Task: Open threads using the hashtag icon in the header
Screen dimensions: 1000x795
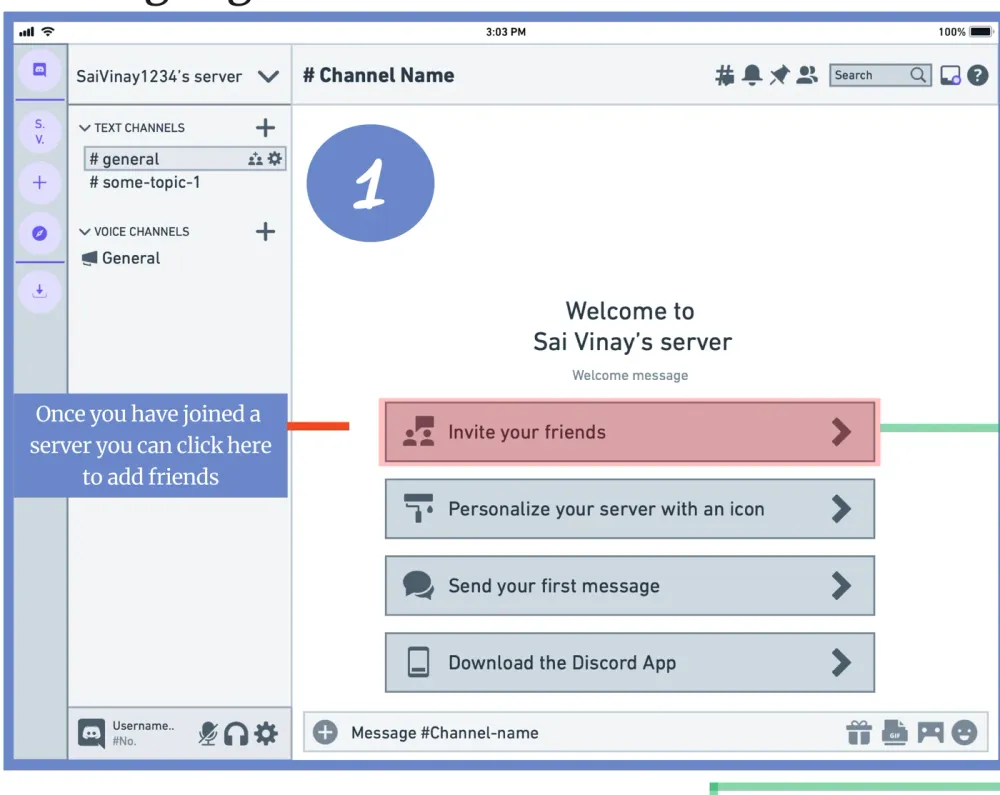Action: [x=724, y=75]
